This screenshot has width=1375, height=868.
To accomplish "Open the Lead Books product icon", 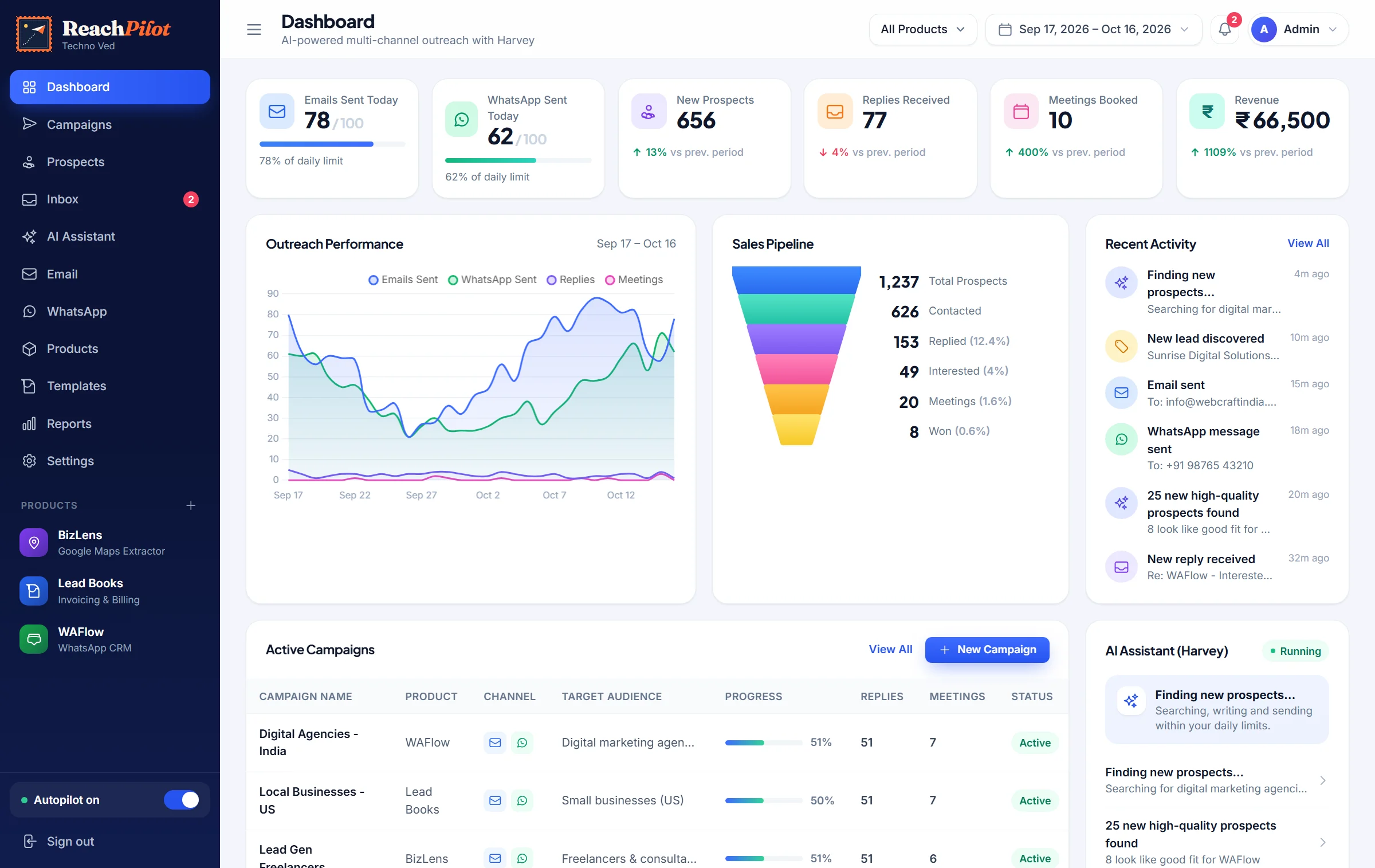I will [34, 591].
